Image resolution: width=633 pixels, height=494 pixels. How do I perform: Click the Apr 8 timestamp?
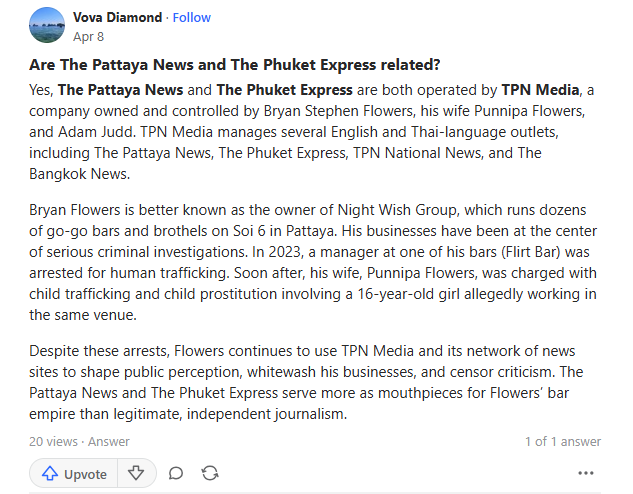pos(88,37)
